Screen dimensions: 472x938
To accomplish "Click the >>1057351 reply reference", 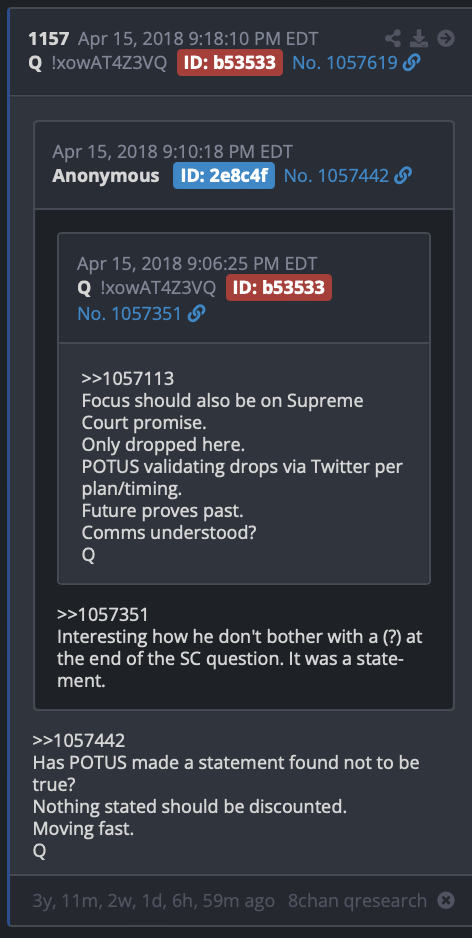I will click(x=103, y=614).
